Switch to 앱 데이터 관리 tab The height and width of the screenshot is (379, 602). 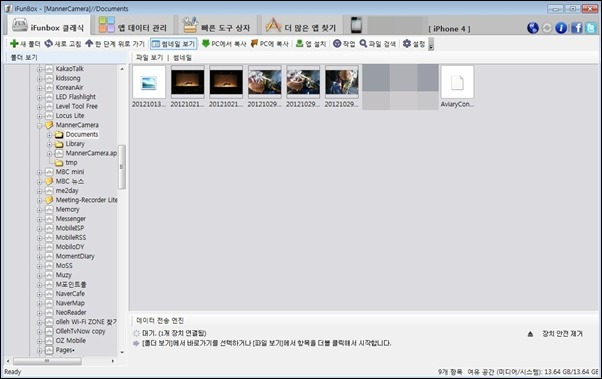(x=132, y=26)
